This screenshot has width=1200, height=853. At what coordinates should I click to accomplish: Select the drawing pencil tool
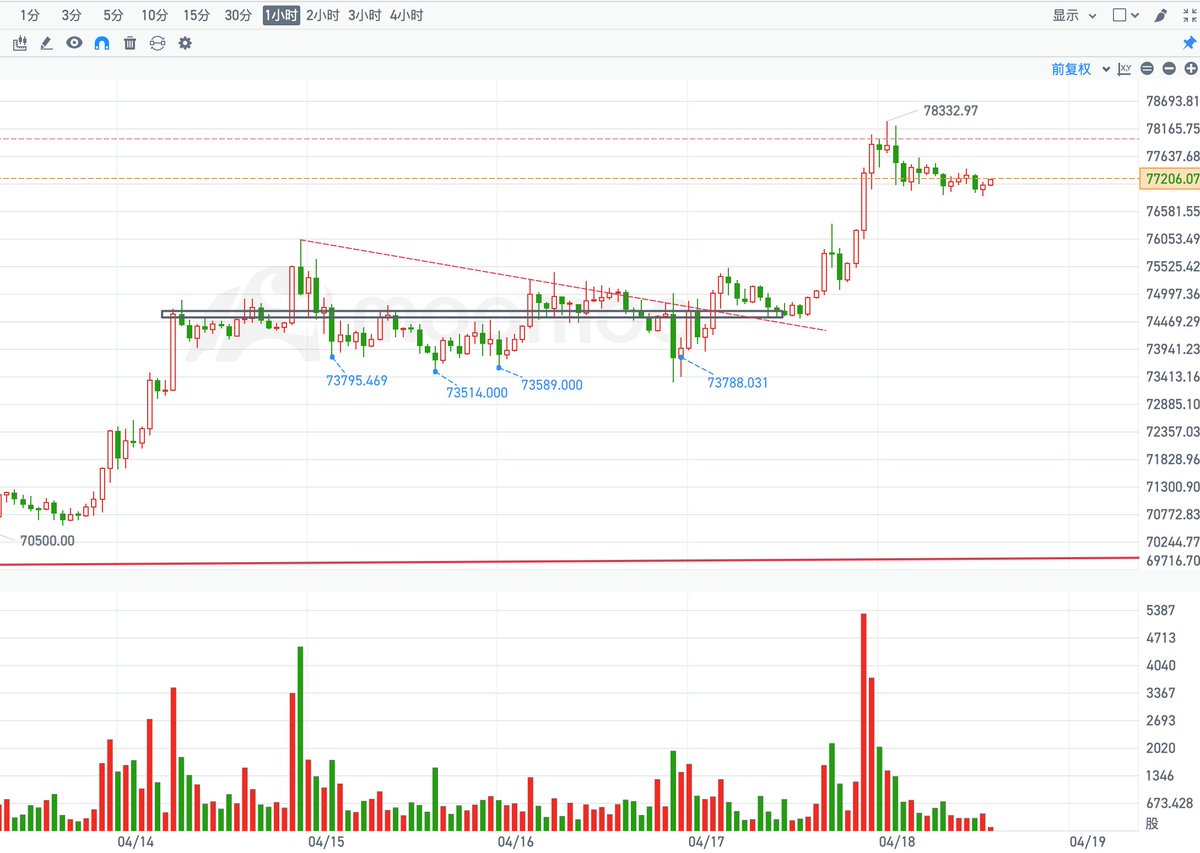click(46, 43)
